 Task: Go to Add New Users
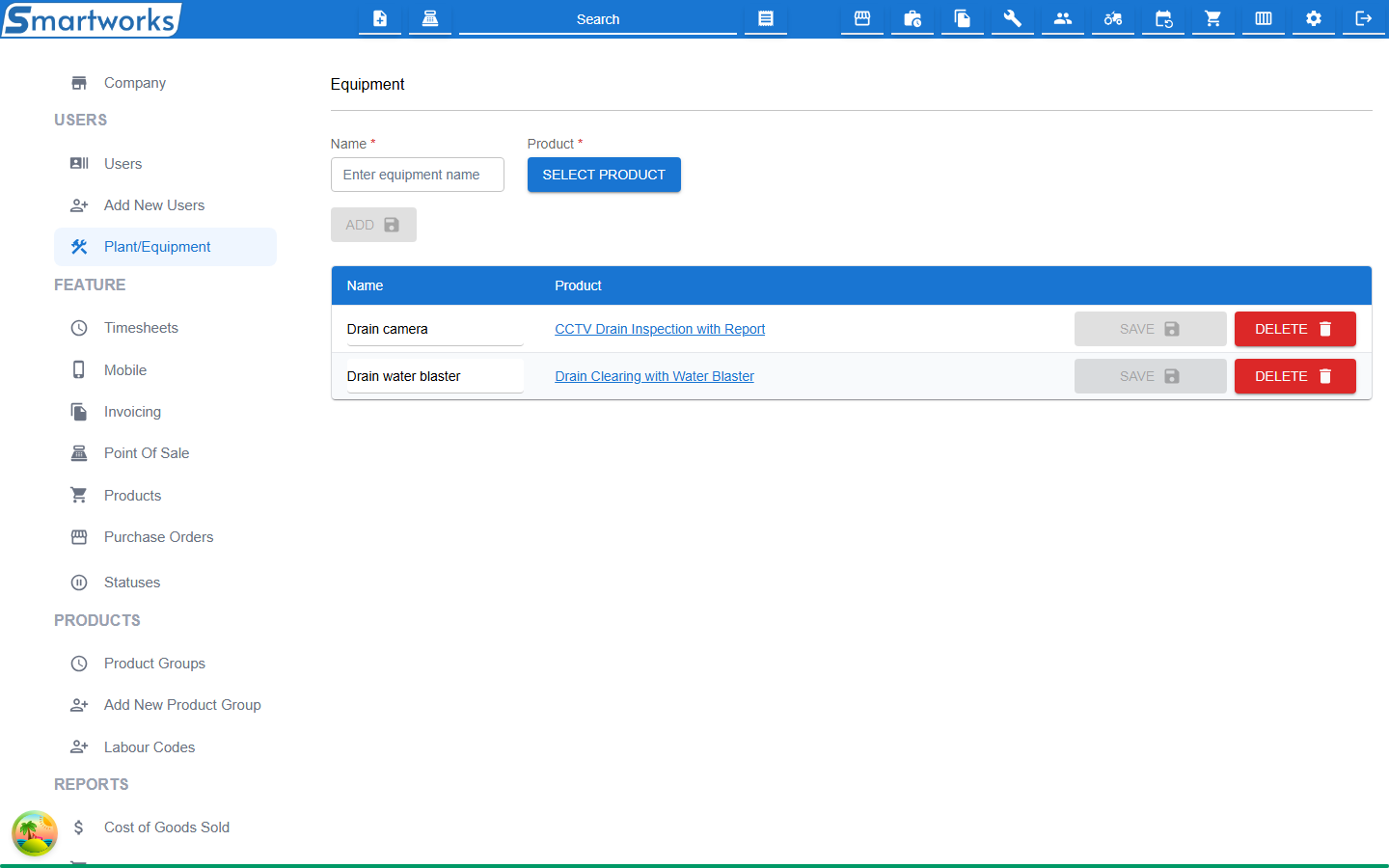click(165, 205)
